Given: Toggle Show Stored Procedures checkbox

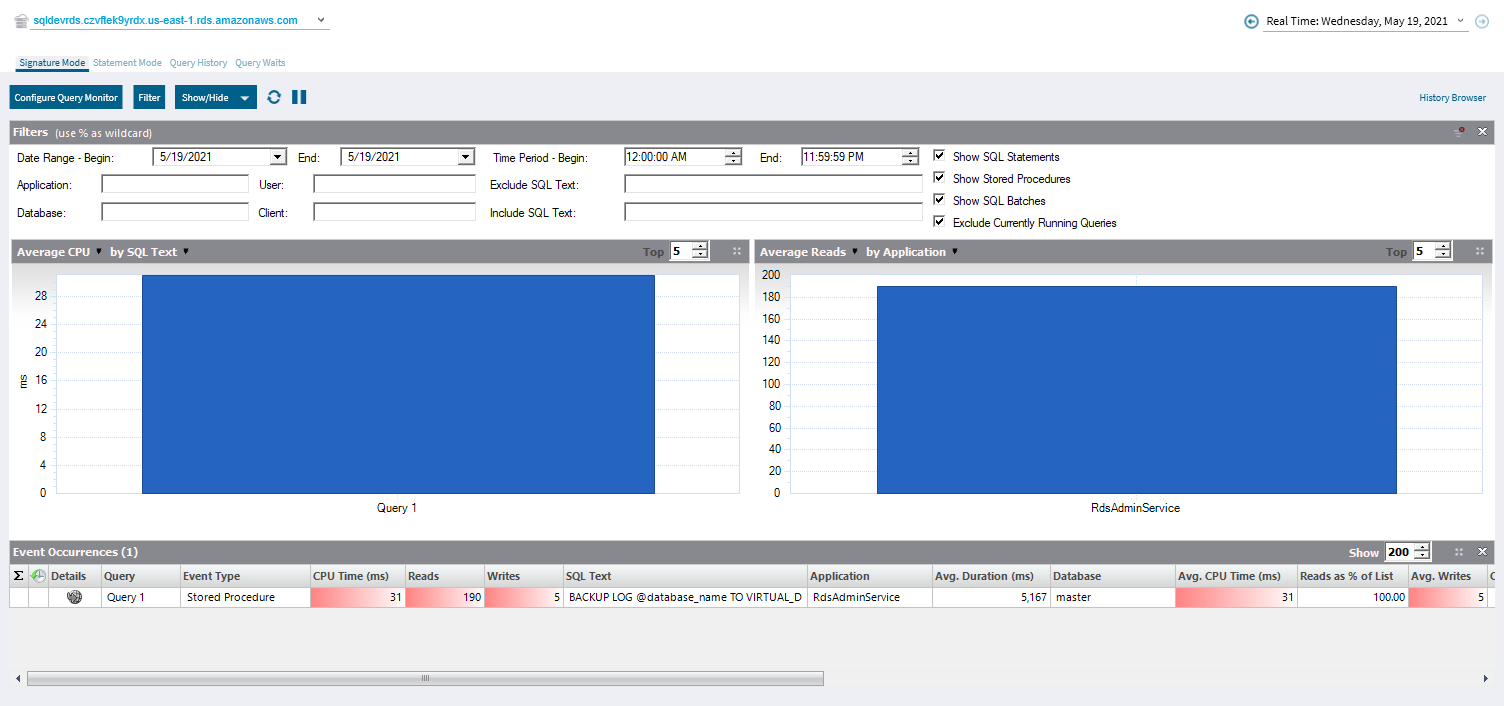Looking at the screenshot, I should click(x=939, y=178).
